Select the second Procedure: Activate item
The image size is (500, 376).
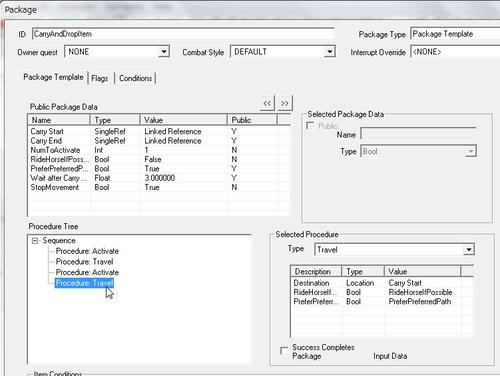pos(87,272)
